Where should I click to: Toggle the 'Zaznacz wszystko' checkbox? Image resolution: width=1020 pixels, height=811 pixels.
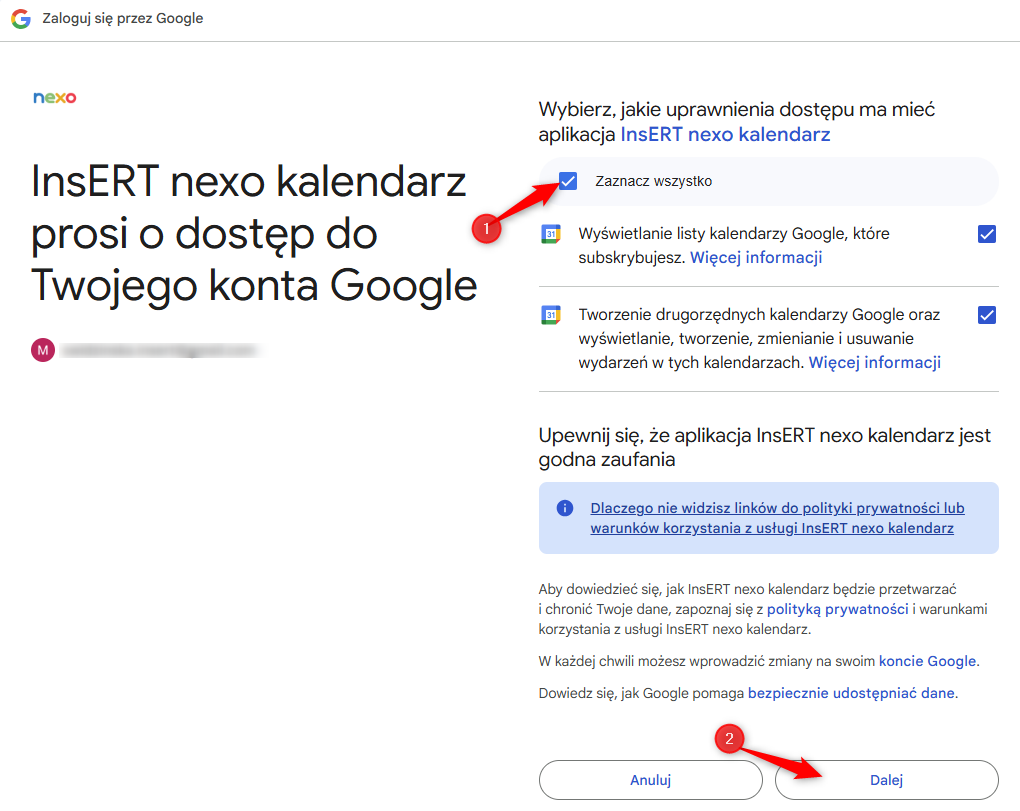(568, 181)
